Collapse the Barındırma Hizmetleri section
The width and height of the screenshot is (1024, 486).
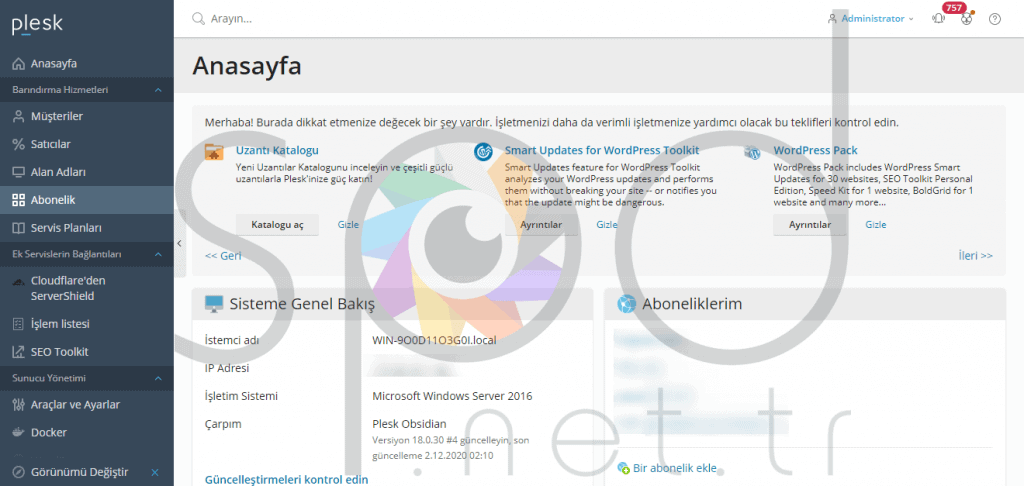pyautogui.click(x=158, y=89)
